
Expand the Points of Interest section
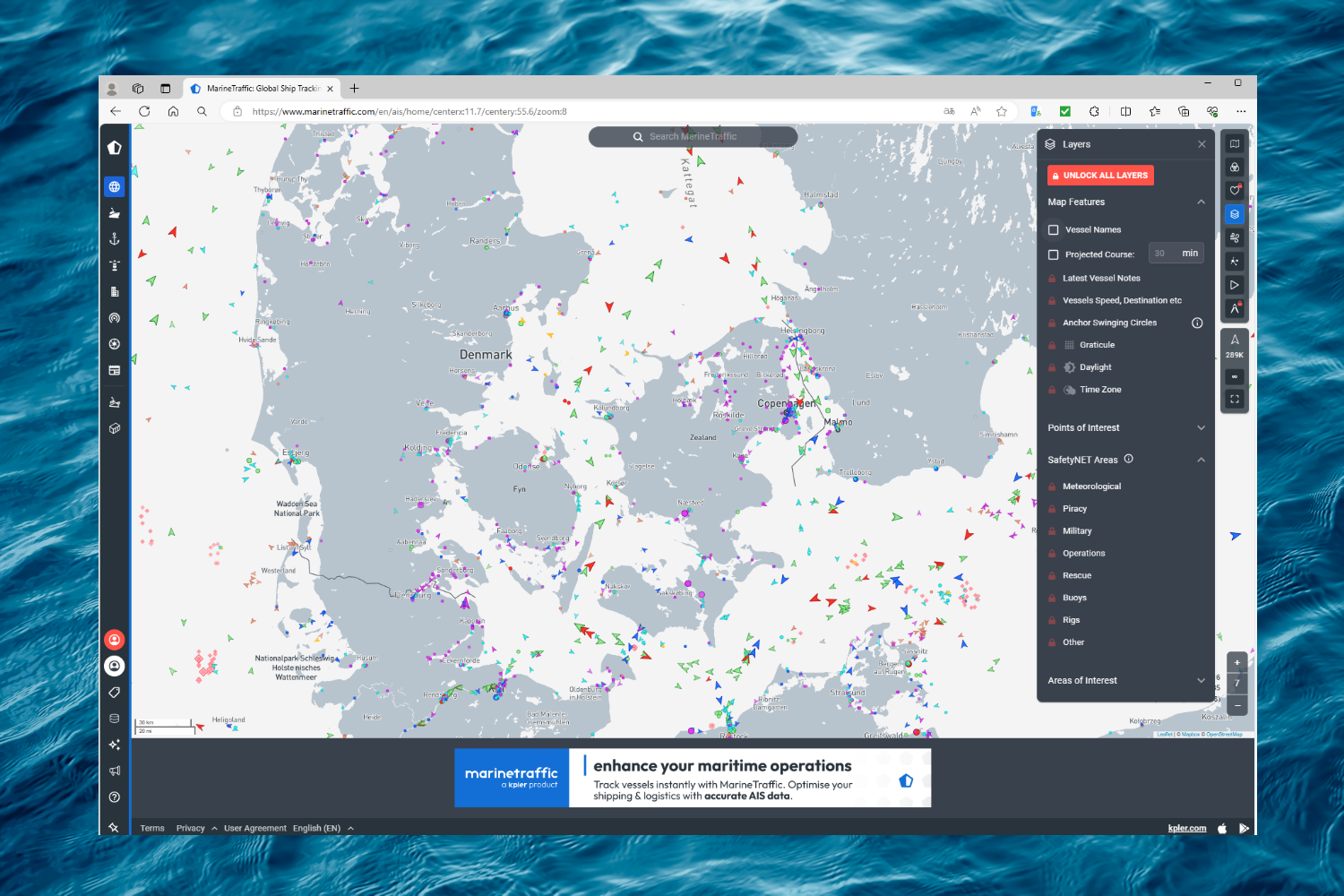pyautogui.click(x=1201, y=427)
